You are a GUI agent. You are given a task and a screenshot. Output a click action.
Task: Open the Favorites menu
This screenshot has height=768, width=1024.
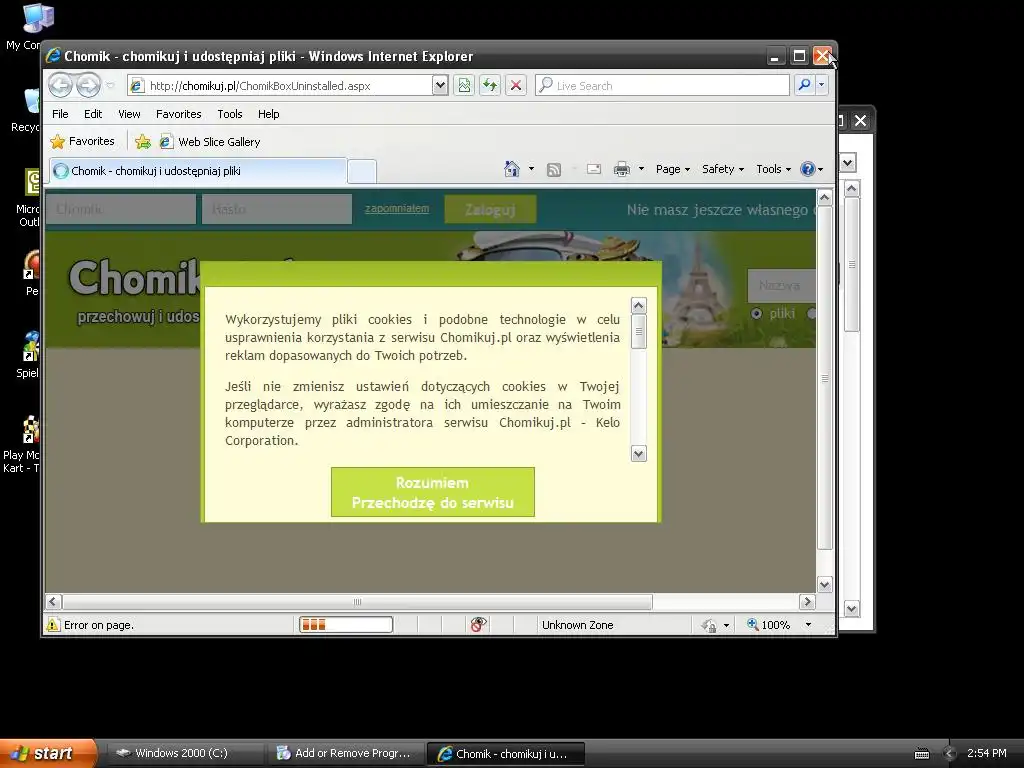point(178,114)
